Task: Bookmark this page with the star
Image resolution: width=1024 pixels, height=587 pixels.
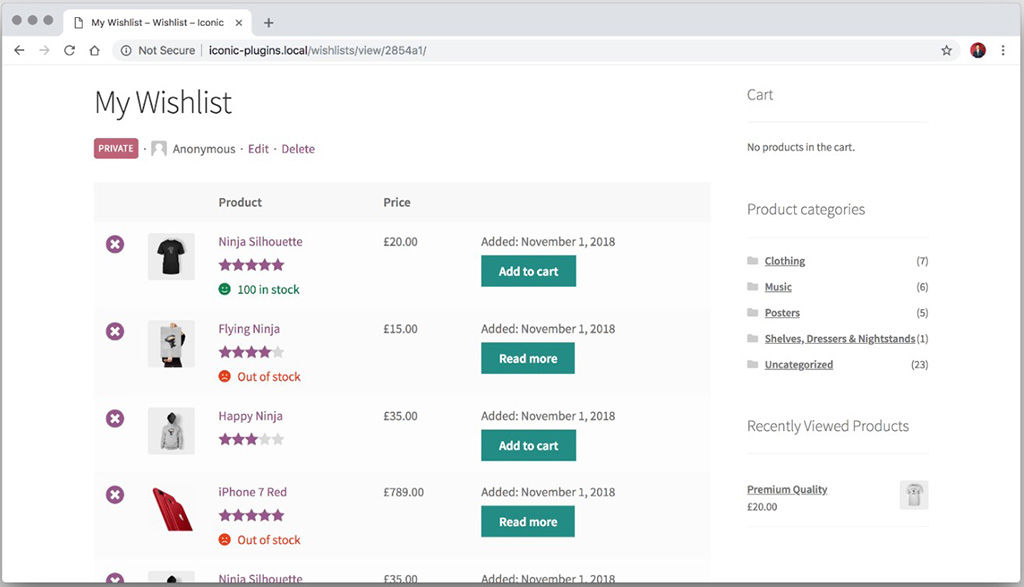Action: click(946, 50)
